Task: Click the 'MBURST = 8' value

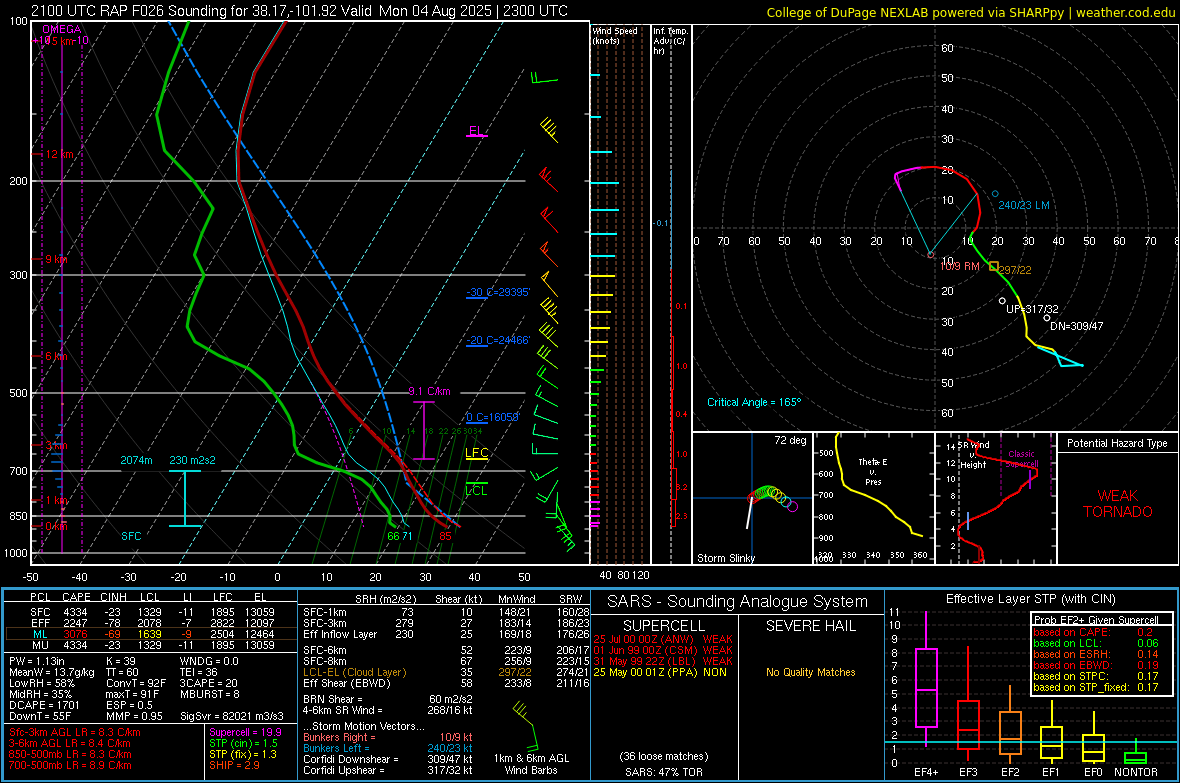Action: click(x=209, y=693)
